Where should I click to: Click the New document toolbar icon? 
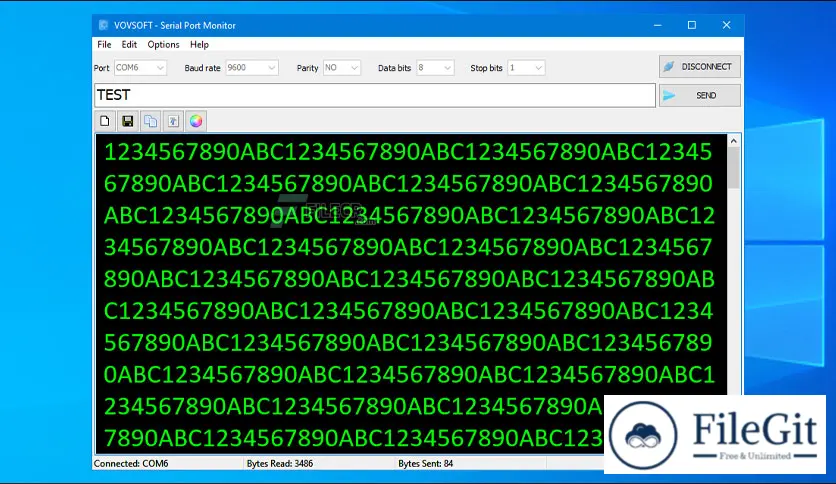click(x=105, y=121)
